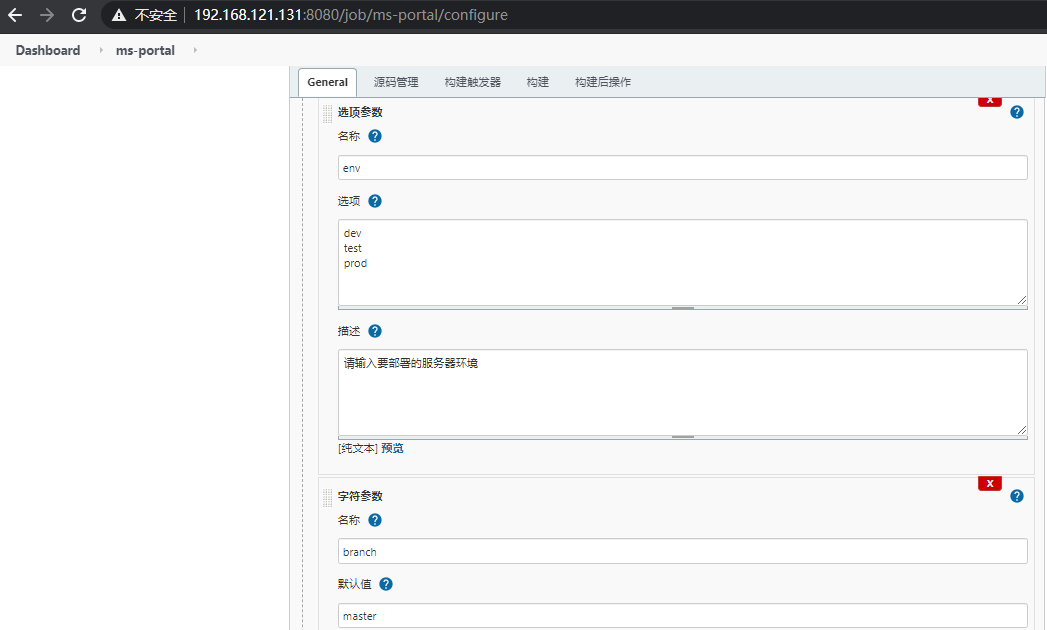Expand the arrow after Dashboard breadcrumb
1047x630 pixels.
[101, 50]
